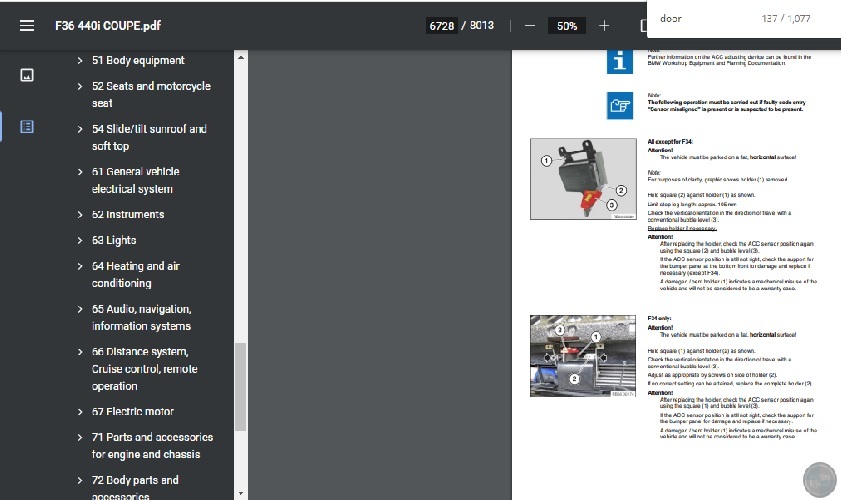Go to '62 Instruments' section
The image size is (841, 500).
pos(128,215)
